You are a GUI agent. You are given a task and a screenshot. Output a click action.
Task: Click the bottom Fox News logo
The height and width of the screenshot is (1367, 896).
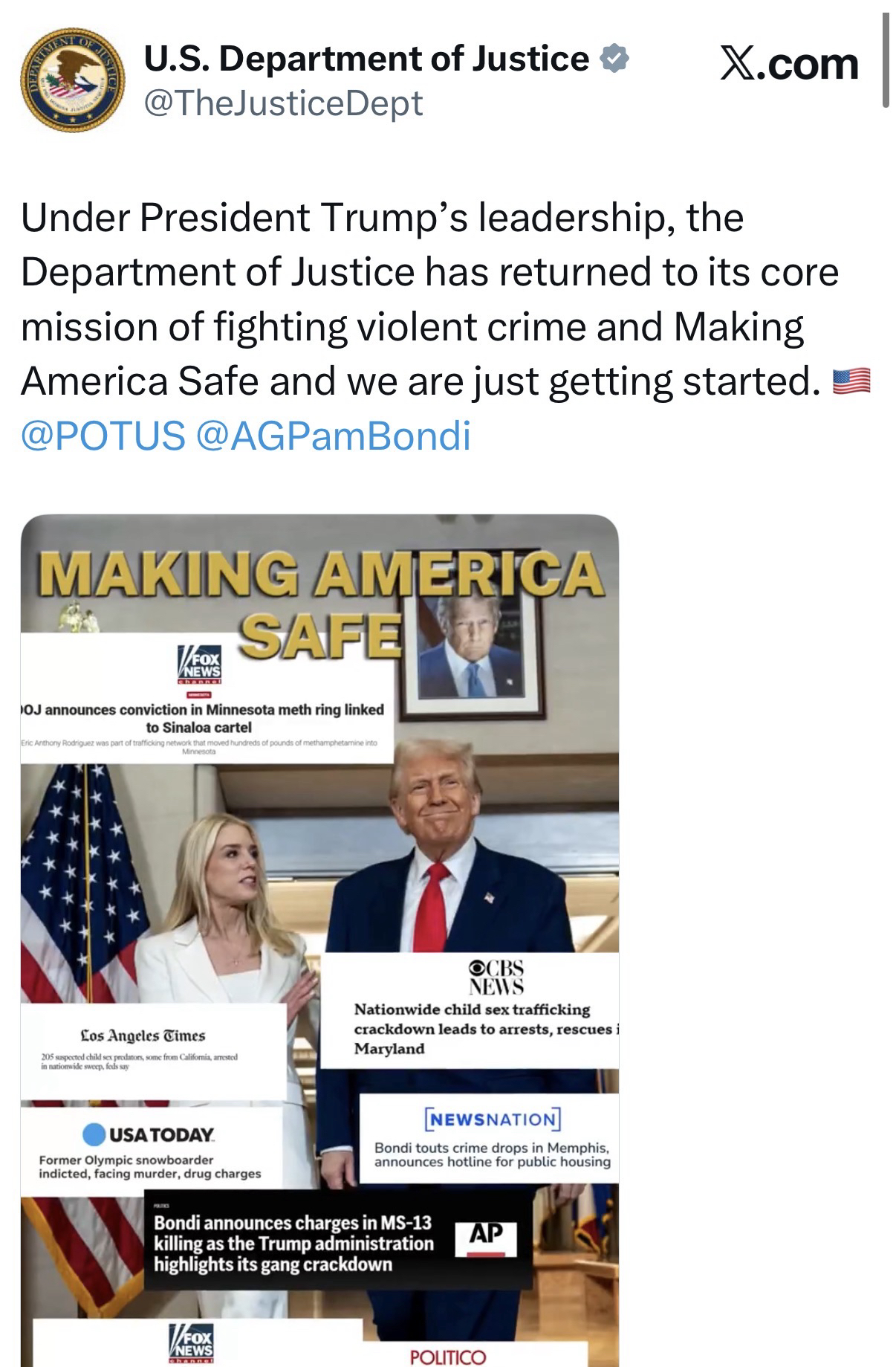192,1342
